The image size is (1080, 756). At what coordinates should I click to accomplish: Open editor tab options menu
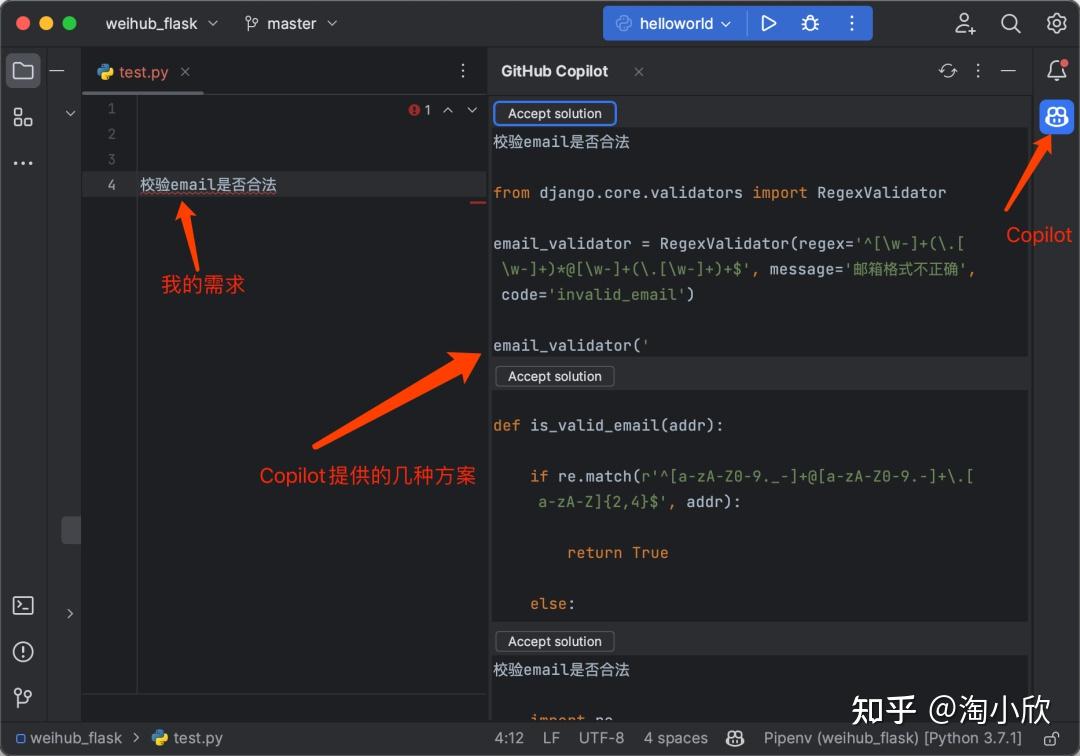click(x=463, y=71)
